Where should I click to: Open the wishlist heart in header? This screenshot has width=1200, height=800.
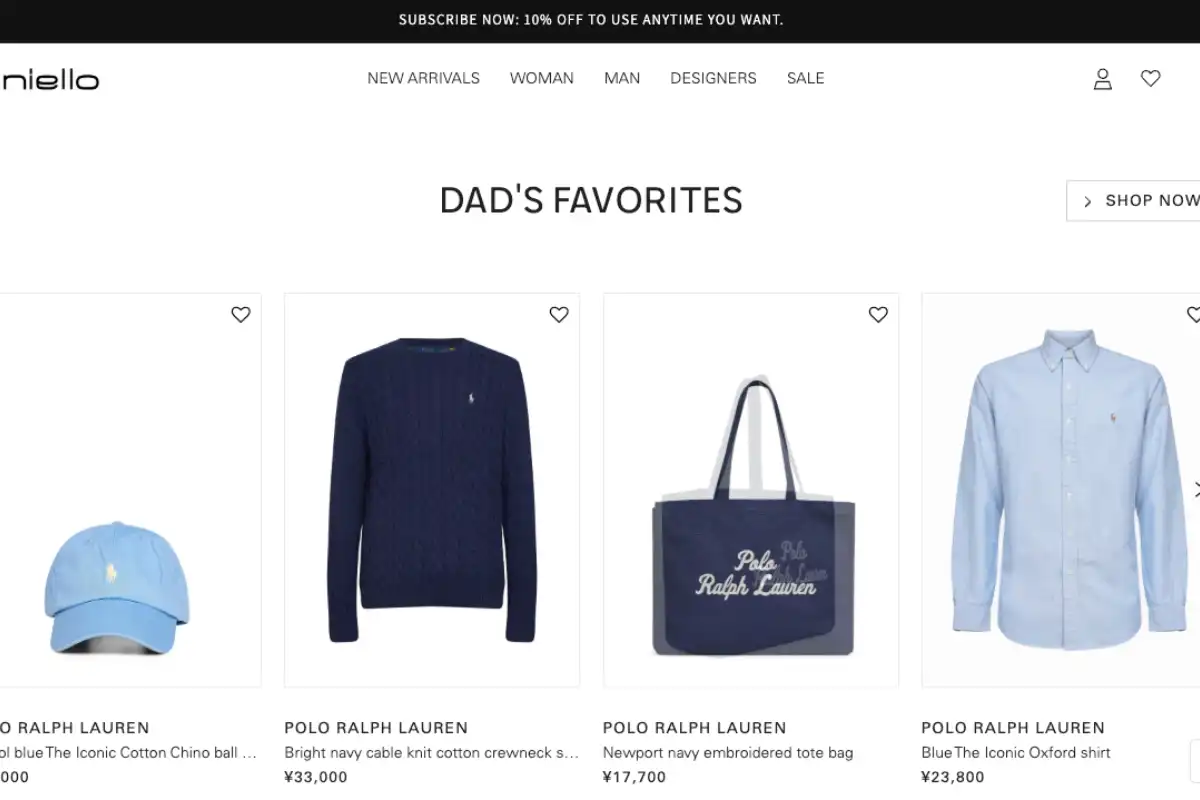(x=1150, y=78)
